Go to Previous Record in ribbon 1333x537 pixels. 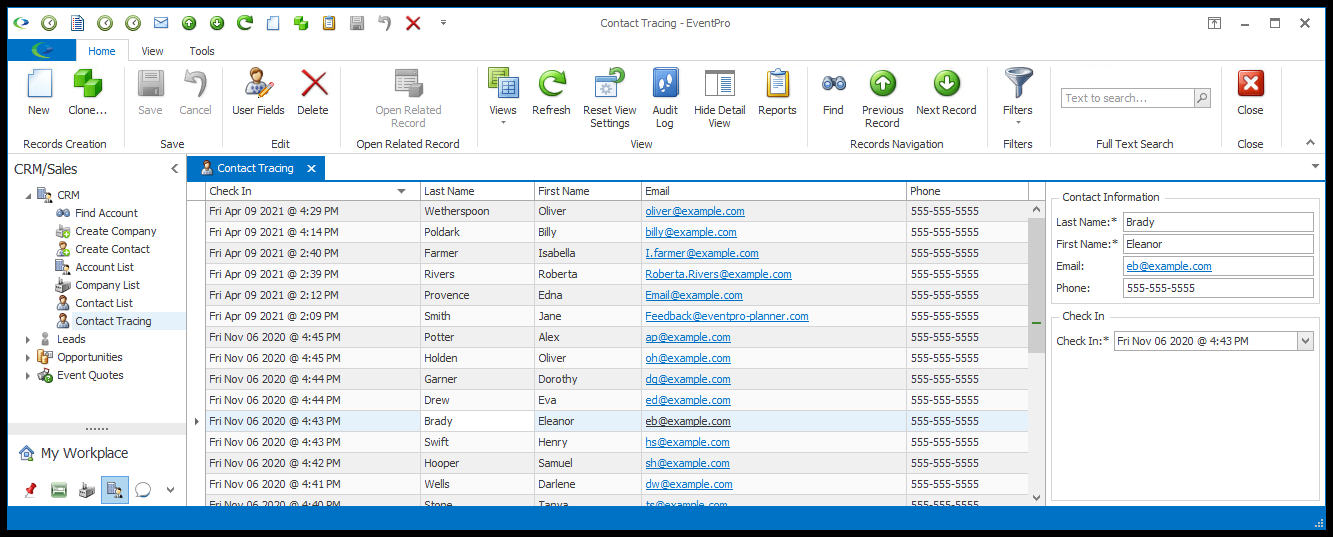pyautogui.click(x=882, y=99)
